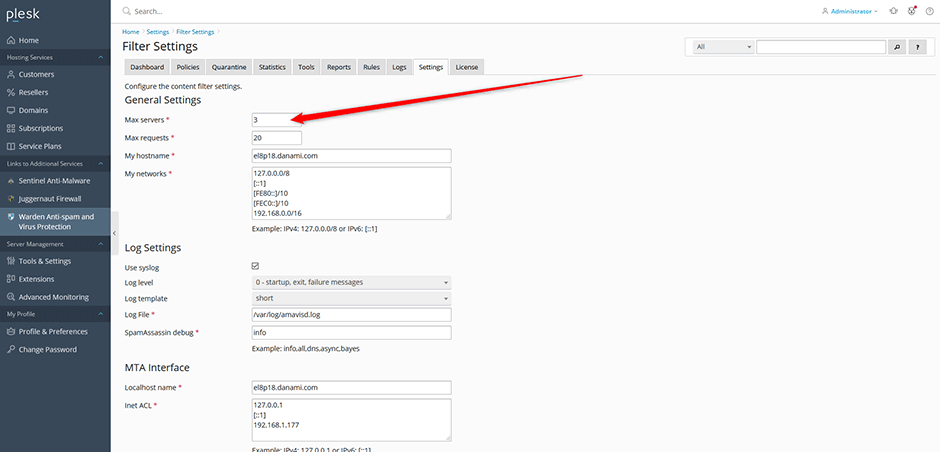Click the Profile & Preferences icon
Image resolution: width=940 pixels, height=452 pixels.
click(x=11, y=332)
